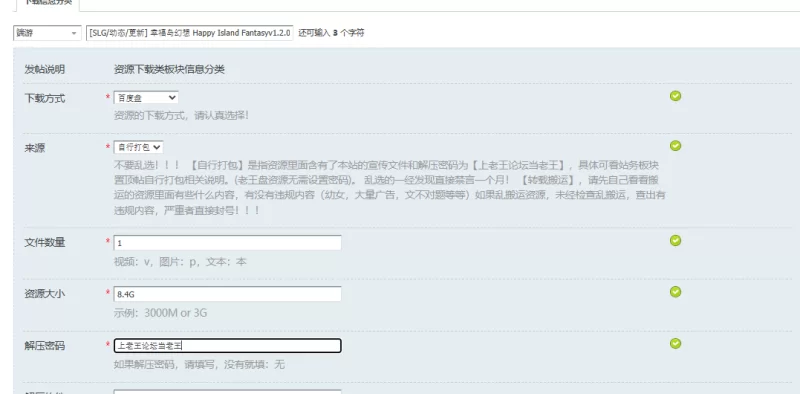The width and height of the screenshot is (800, 394).
Task: Click the hint 示例：3000M or 3G
Action: [160, 313]
